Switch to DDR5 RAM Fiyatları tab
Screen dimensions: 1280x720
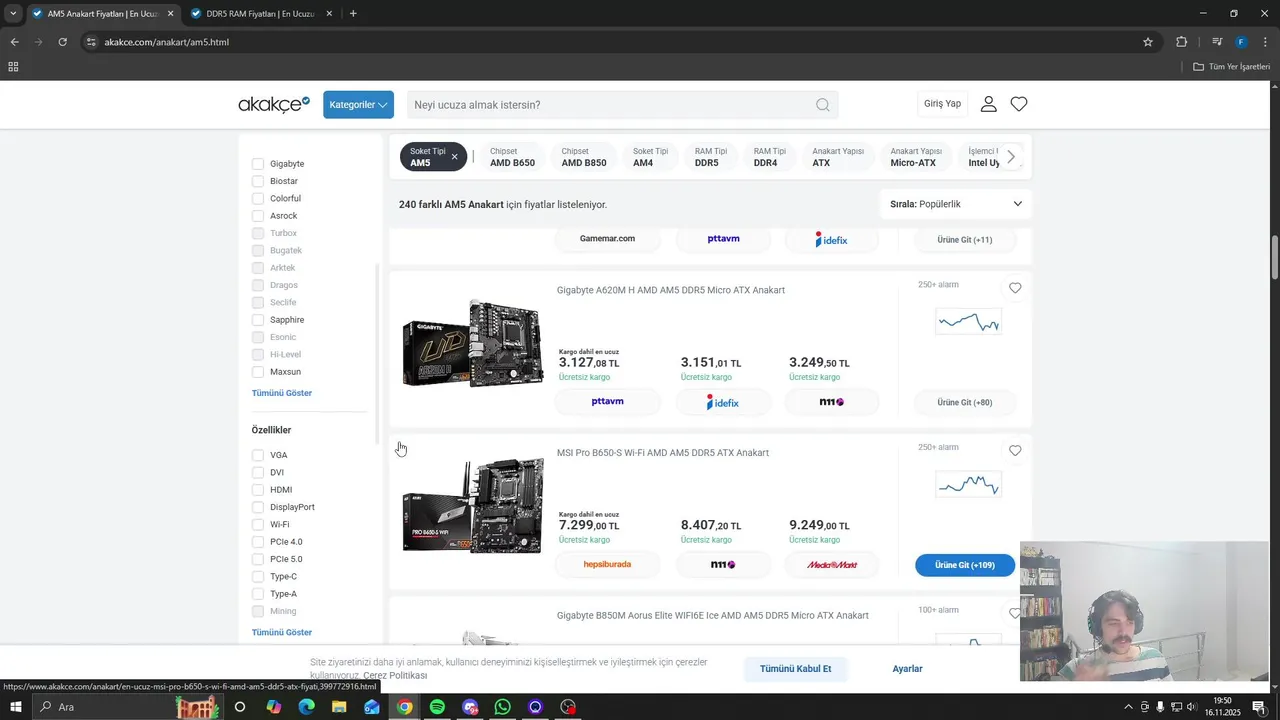coord(260,14)
